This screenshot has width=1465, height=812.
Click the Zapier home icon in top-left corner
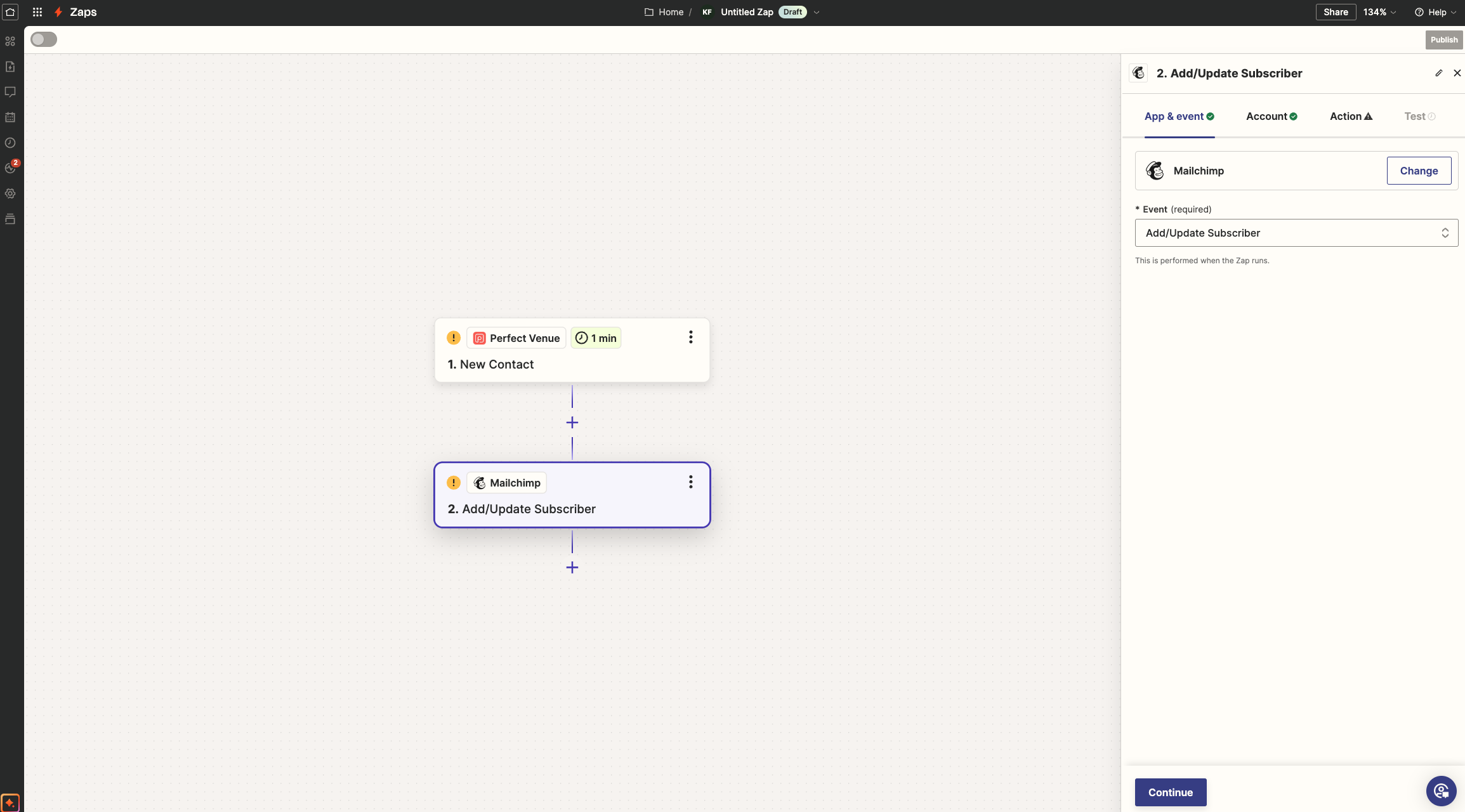pyautogui.click(x=10, y=12)
